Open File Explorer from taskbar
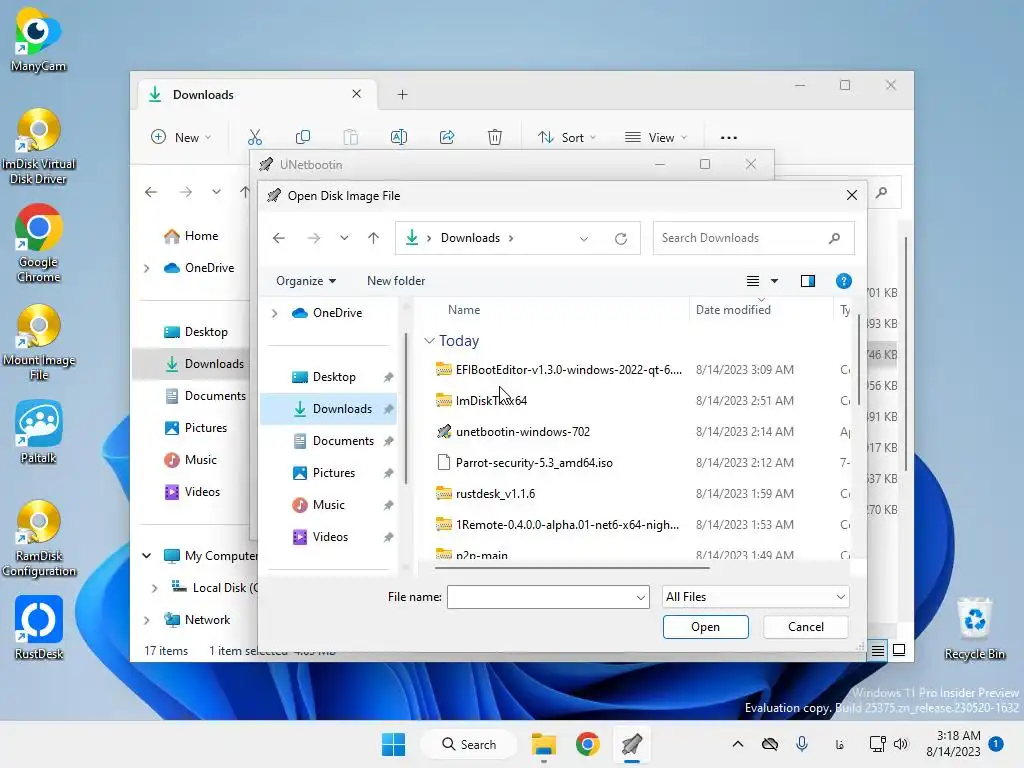 click(543, 744)
